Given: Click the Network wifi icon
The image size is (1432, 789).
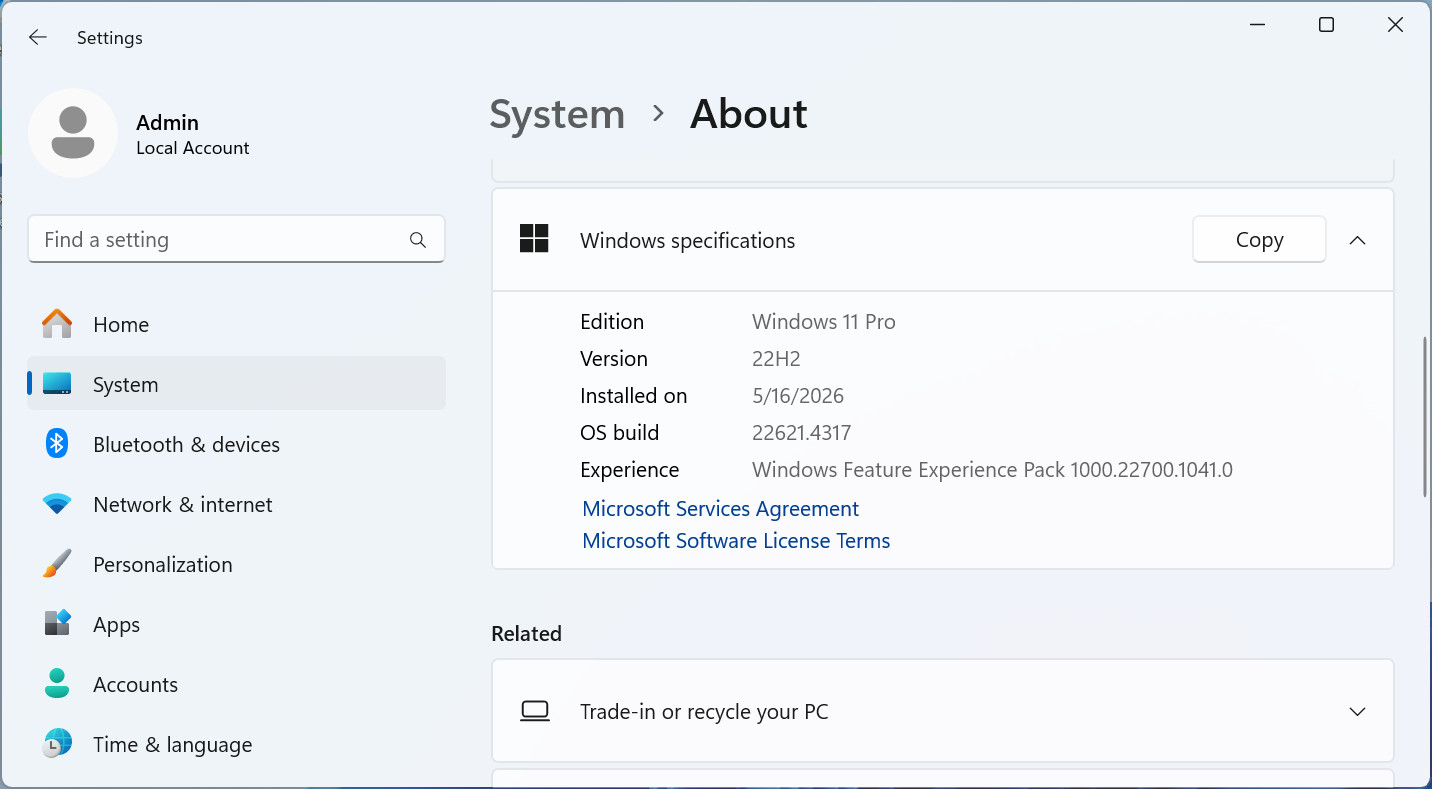Looking at the screenshot, I should pos(57,504).
